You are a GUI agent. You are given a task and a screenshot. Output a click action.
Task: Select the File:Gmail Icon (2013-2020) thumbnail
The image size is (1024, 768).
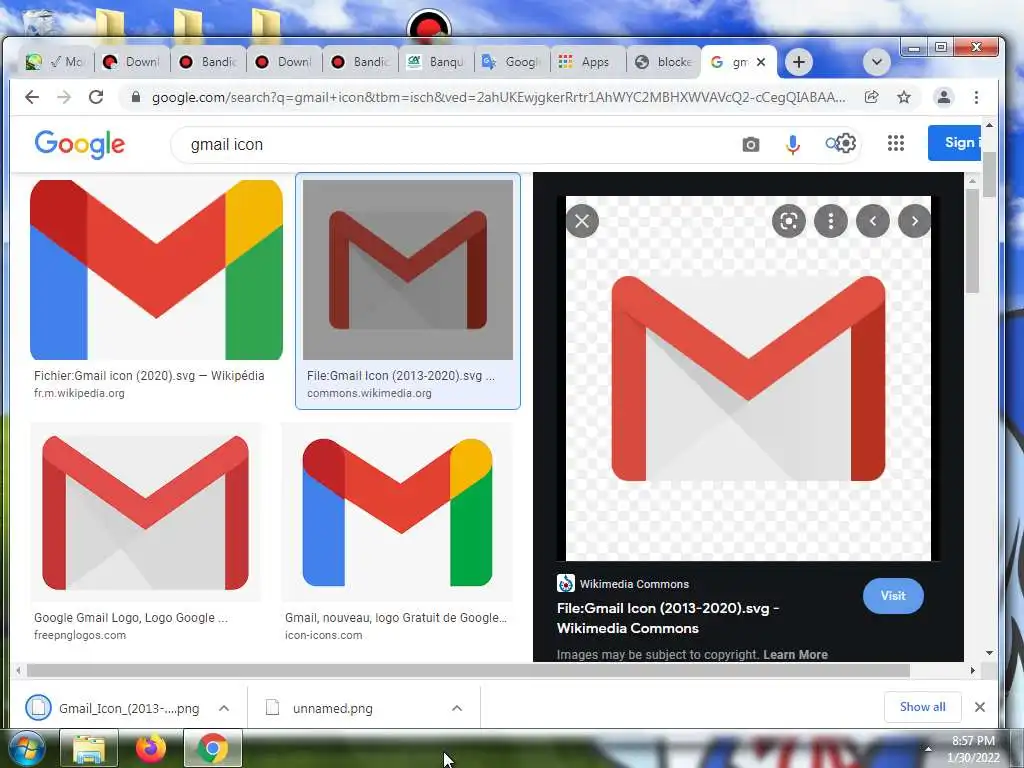408,270
